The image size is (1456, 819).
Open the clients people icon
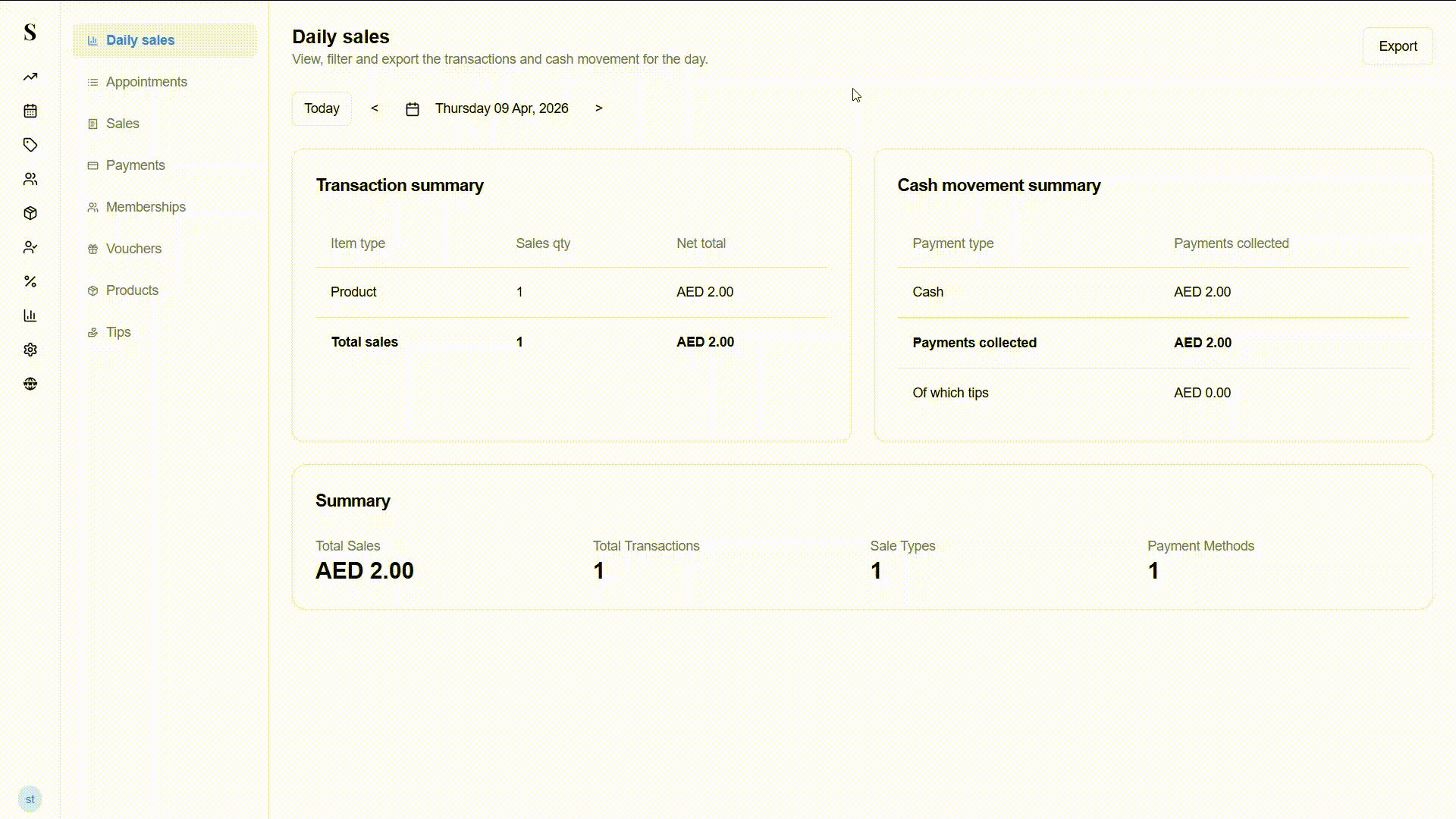[x=30, y=179]
